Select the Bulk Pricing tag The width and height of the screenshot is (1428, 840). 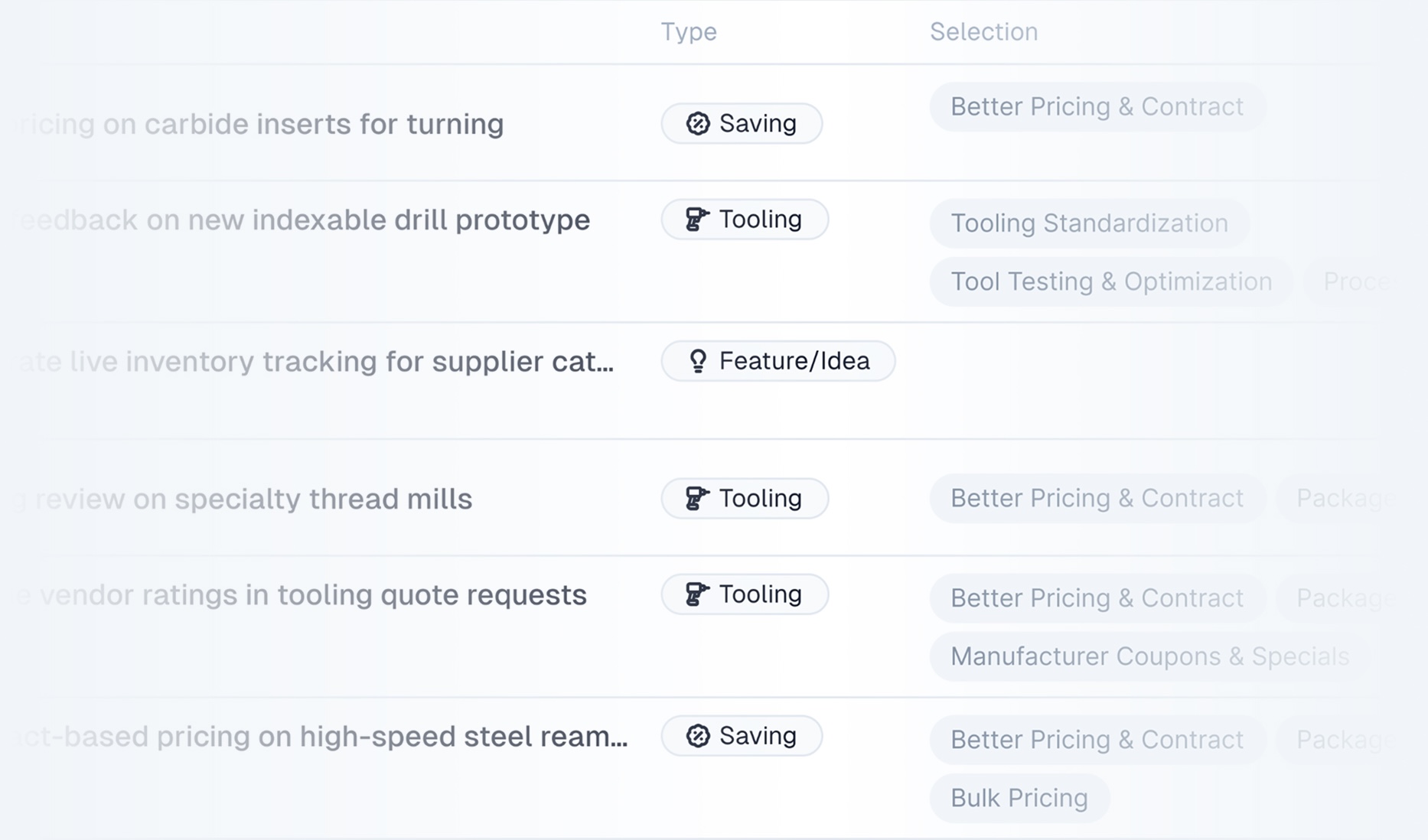(x=1019, y=798)
